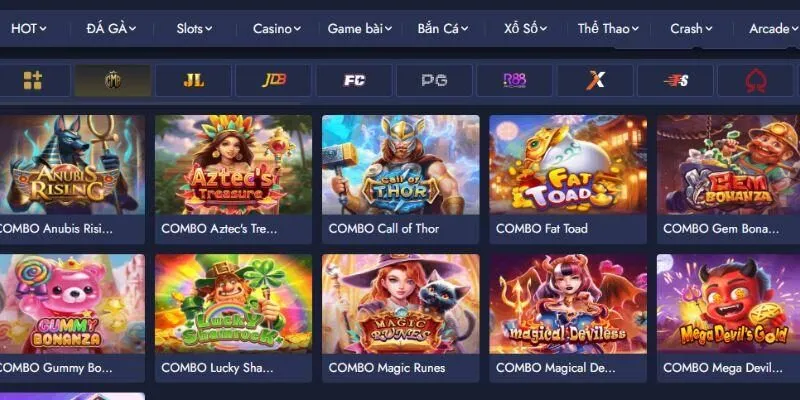Select the R88 provider icon
Screen dimensions: 800x400
[514, 80]
